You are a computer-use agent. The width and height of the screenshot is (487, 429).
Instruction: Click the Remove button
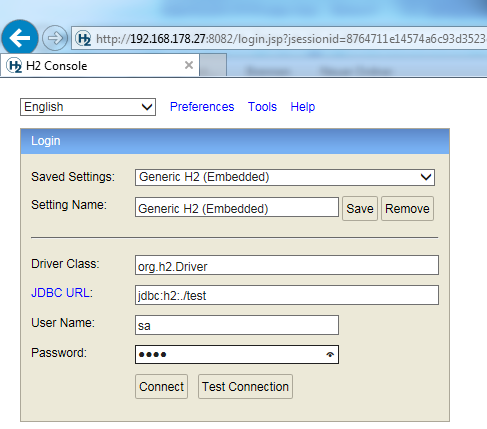[x=407, y=208]
